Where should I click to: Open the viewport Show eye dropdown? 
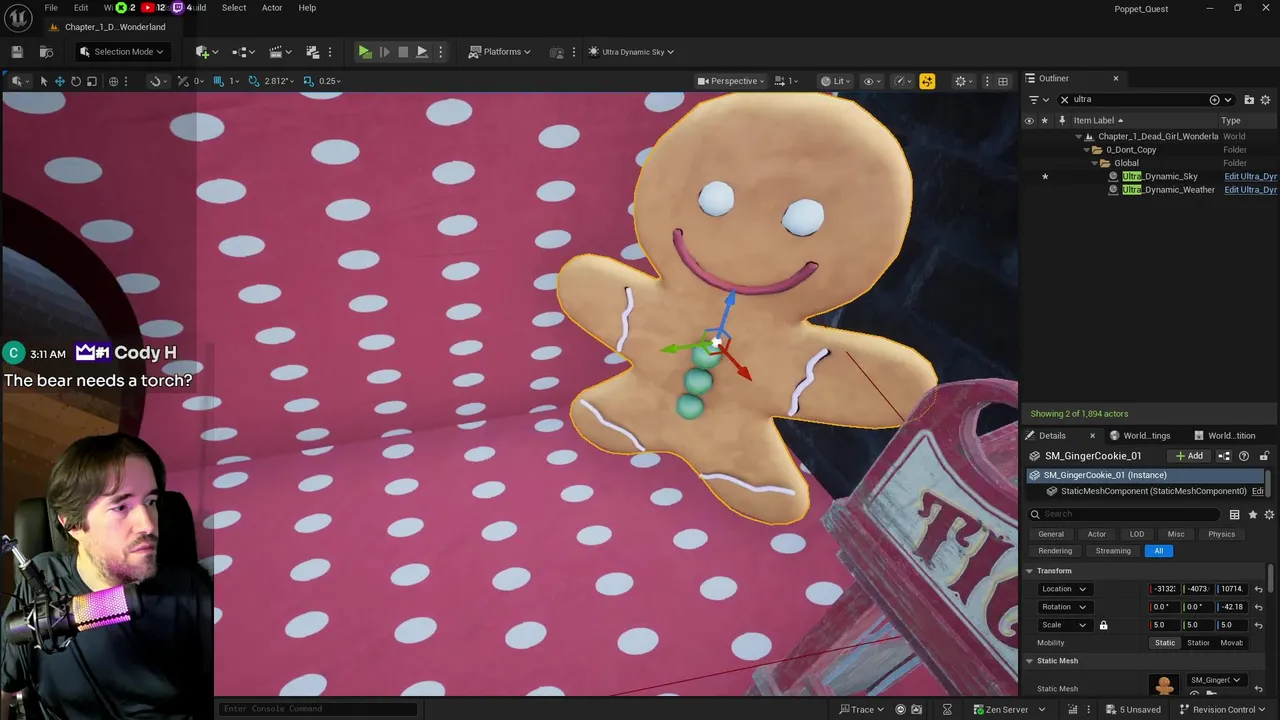tap(871, 81)
